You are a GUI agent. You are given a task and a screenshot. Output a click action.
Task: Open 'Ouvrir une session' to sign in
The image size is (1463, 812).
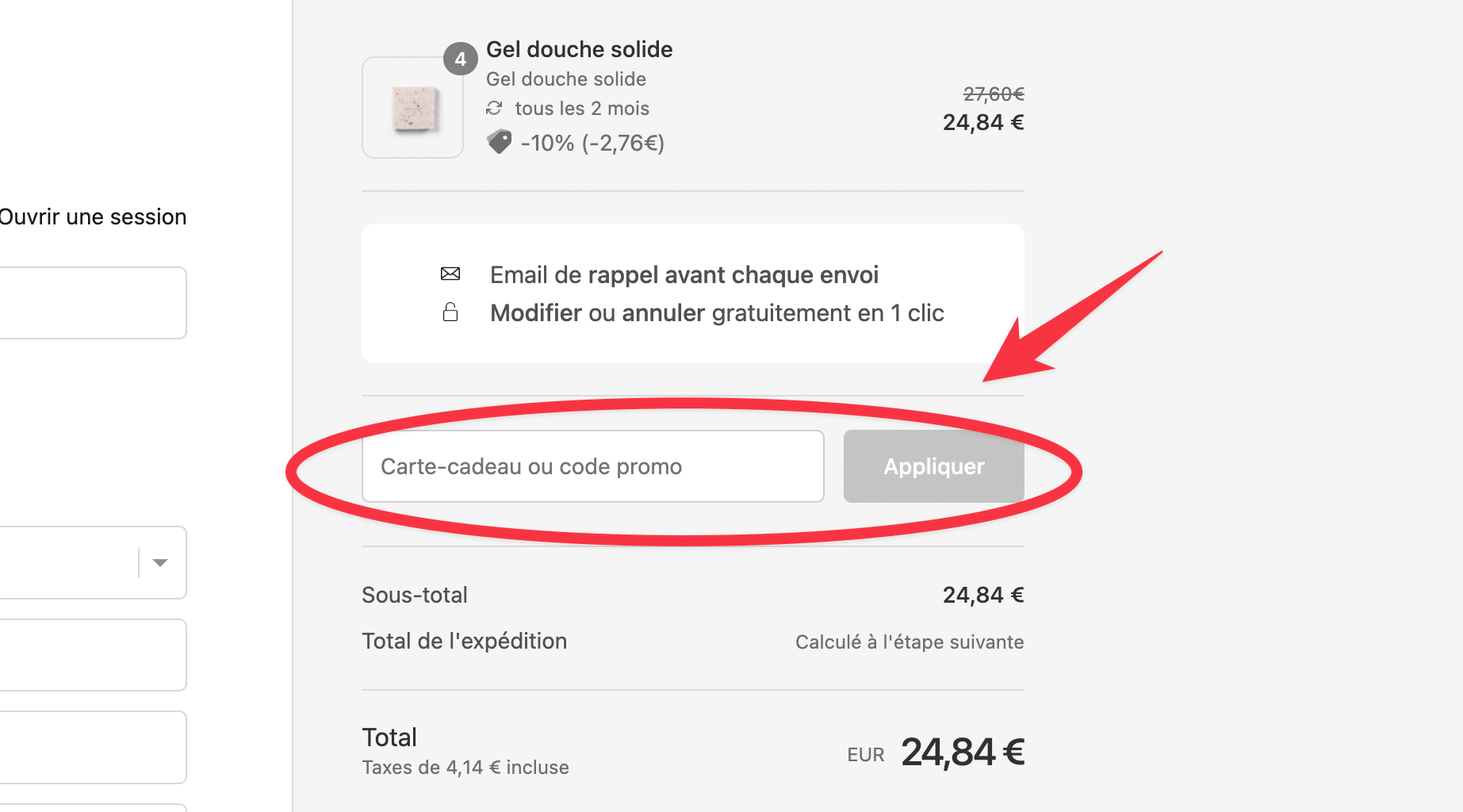point(92,216)
